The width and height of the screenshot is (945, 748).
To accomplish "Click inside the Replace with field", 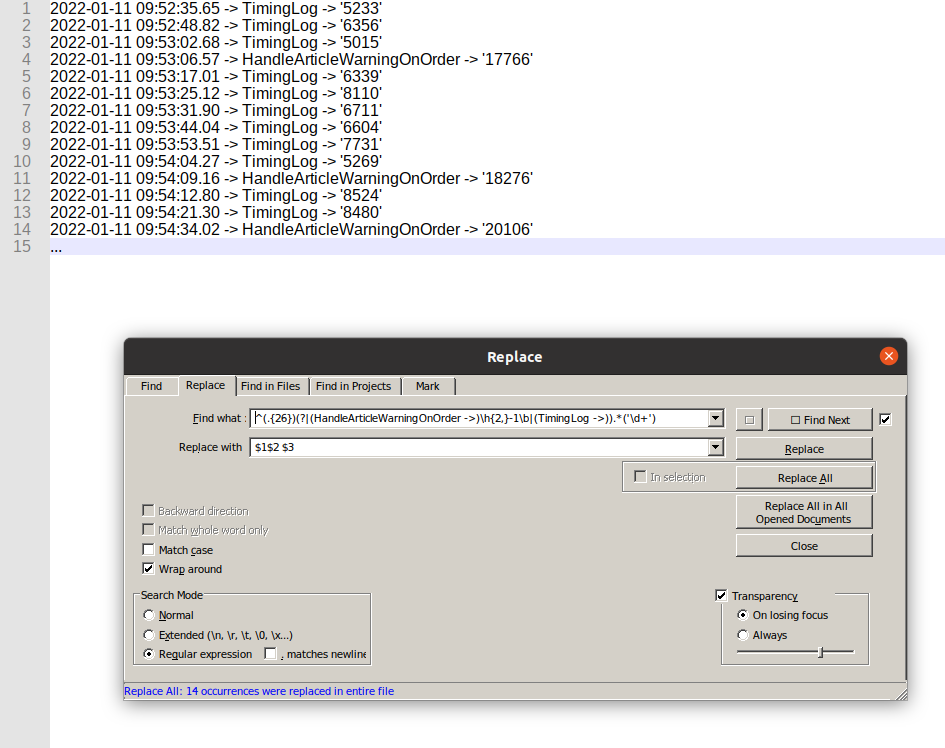I will [x=479, y=447].
